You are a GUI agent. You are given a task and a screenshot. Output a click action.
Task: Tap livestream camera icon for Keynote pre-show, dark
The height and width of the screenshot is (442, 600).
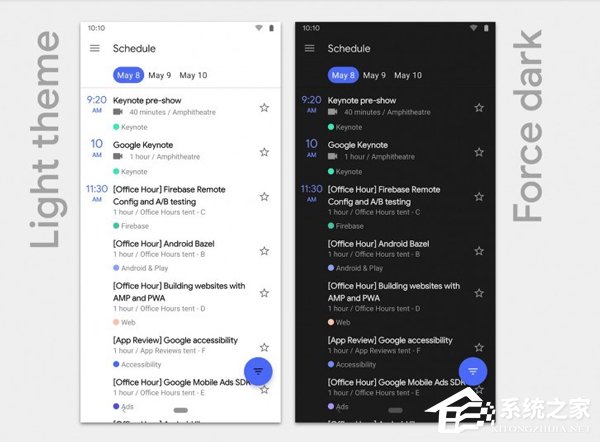point(333,112)
